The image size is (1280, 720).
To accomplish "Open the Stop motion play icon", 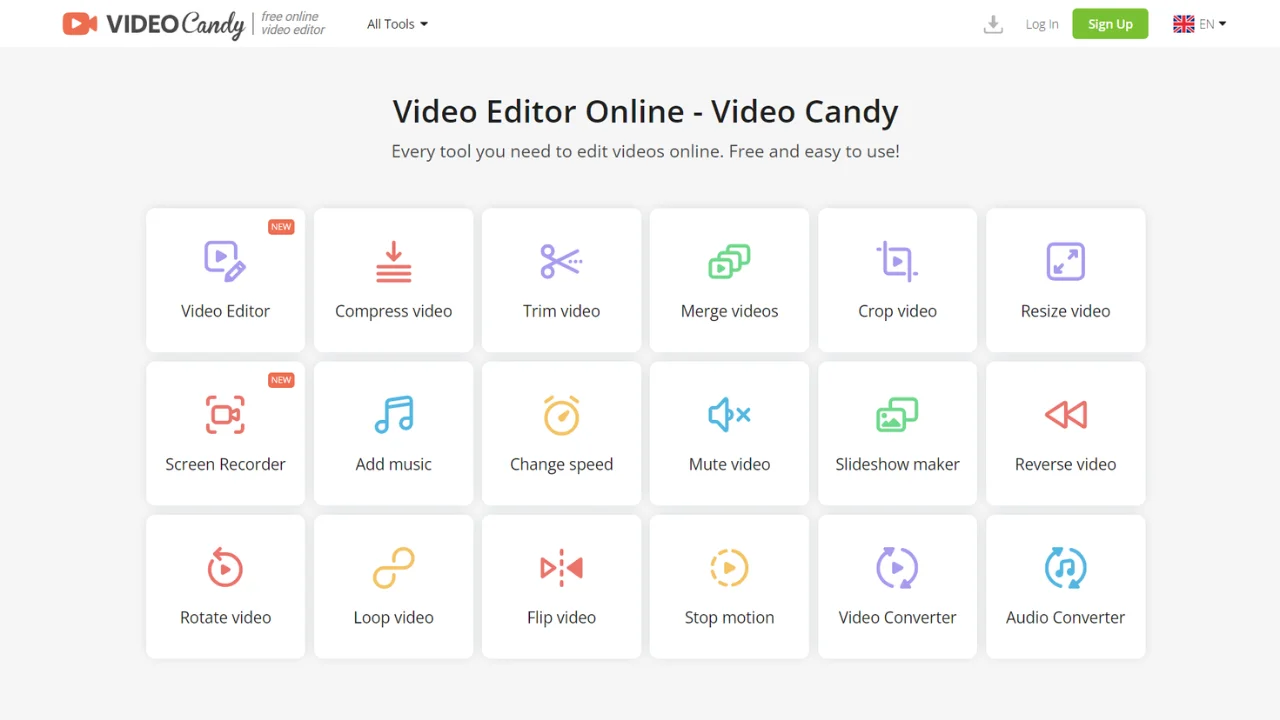I will (729, 568).
